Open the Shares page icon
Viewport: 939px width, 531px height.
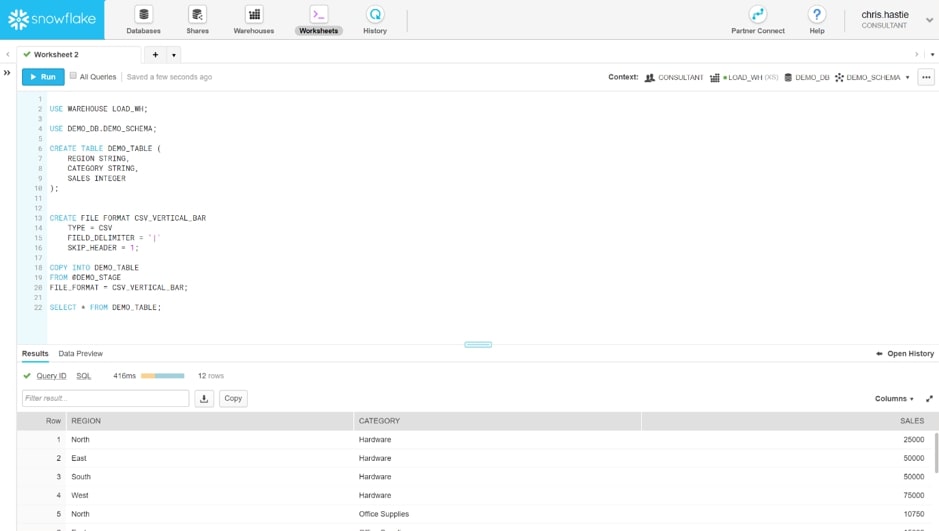(197, 15)
